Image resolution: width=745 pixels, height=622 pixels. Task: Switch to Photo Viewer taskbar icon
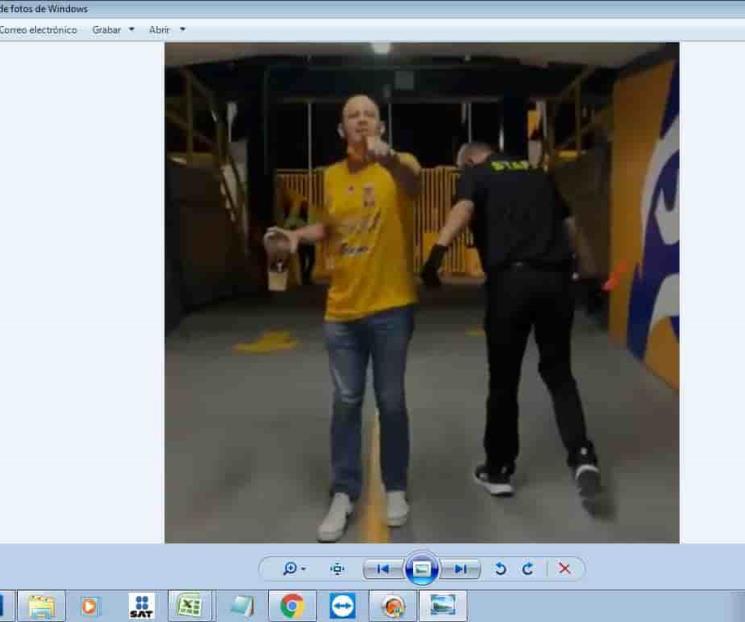[x=443, y=606]
